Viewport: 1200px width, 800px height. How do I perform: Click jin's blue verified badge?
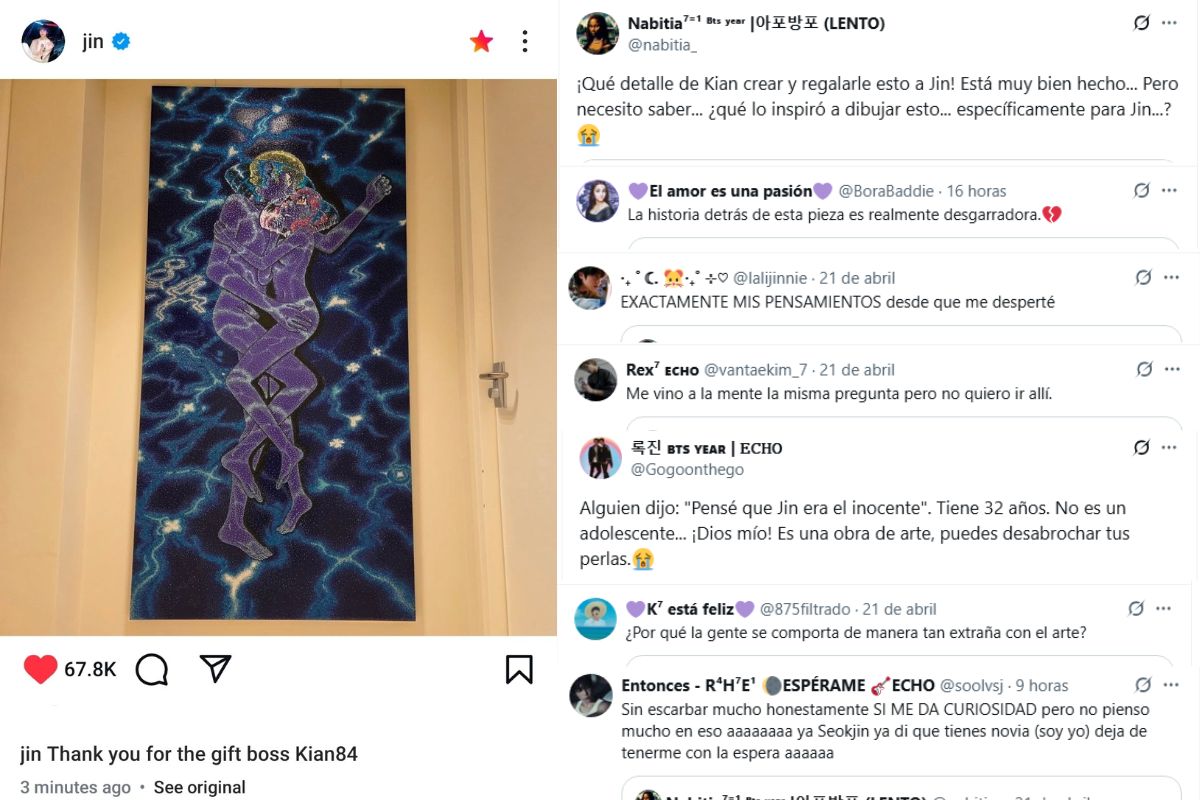[x=122, y=41]
